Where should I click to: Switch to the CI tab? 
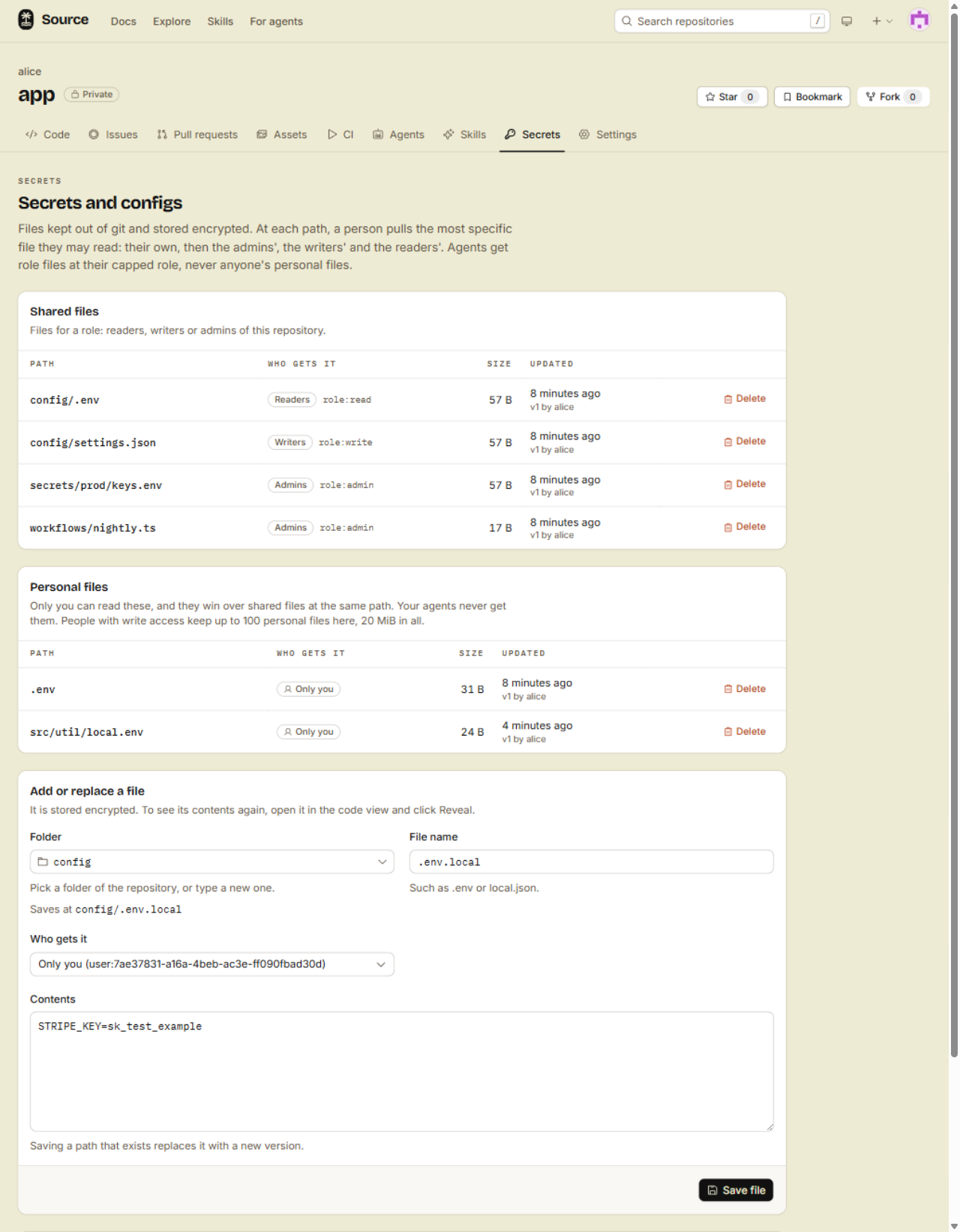click(x=340, y=135)
